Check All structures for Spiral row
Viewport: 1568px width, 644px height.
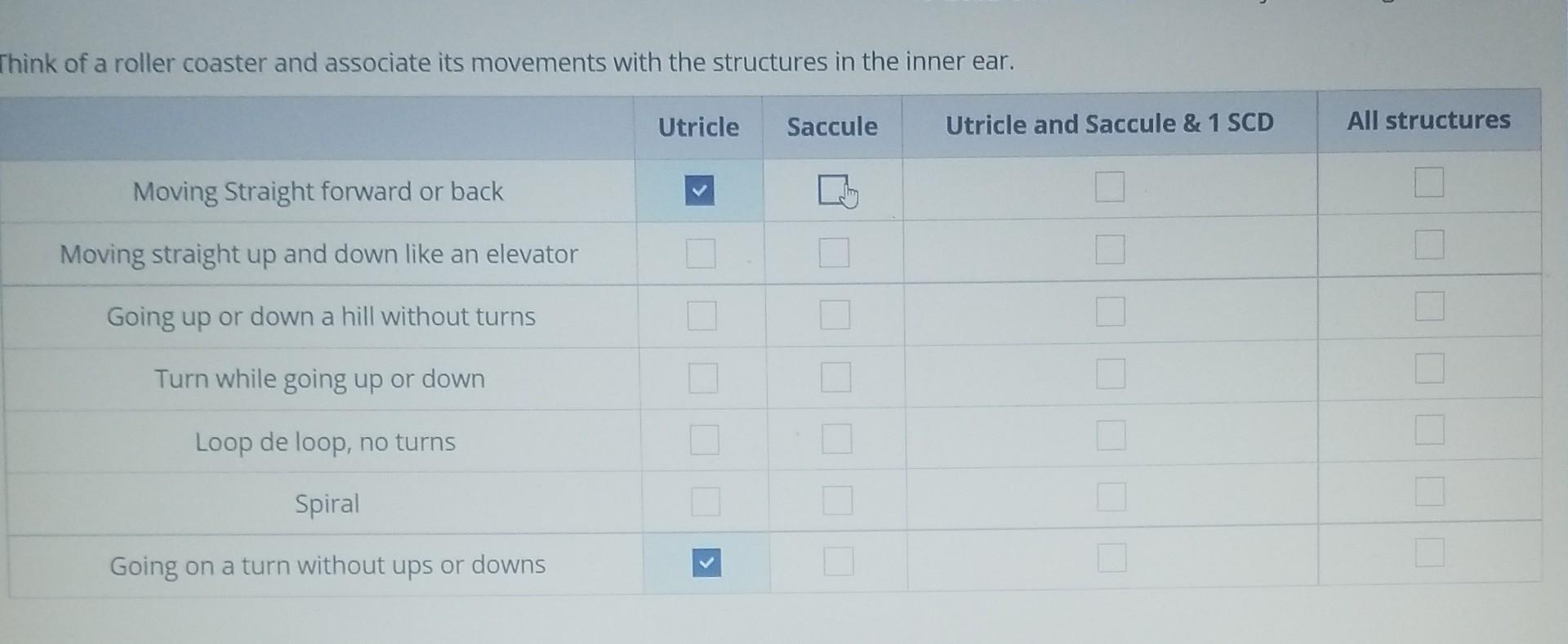tap(1430, 492)
